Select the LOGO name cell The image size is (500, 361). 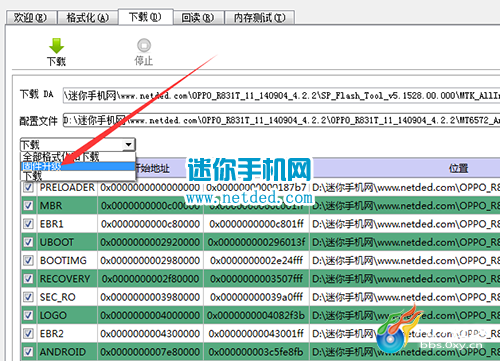click(x=67, y=315)
